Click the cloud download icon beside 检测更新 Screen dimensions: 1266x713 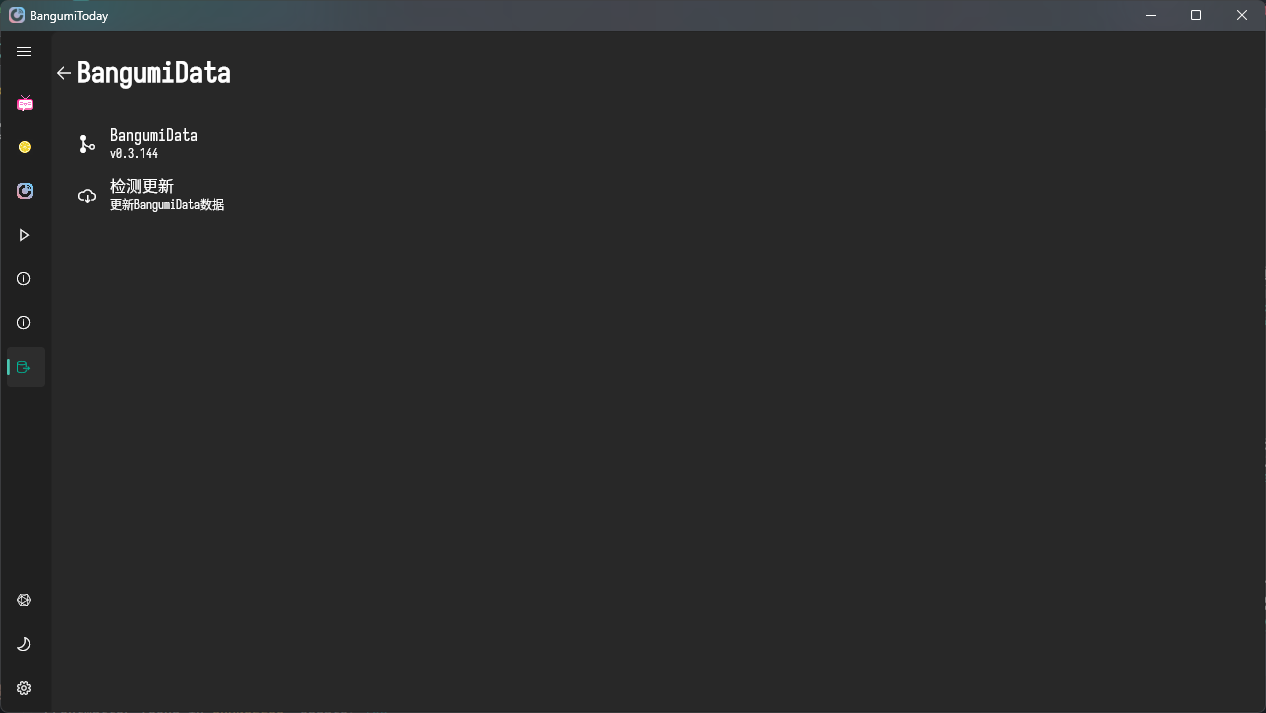(87, 196)
